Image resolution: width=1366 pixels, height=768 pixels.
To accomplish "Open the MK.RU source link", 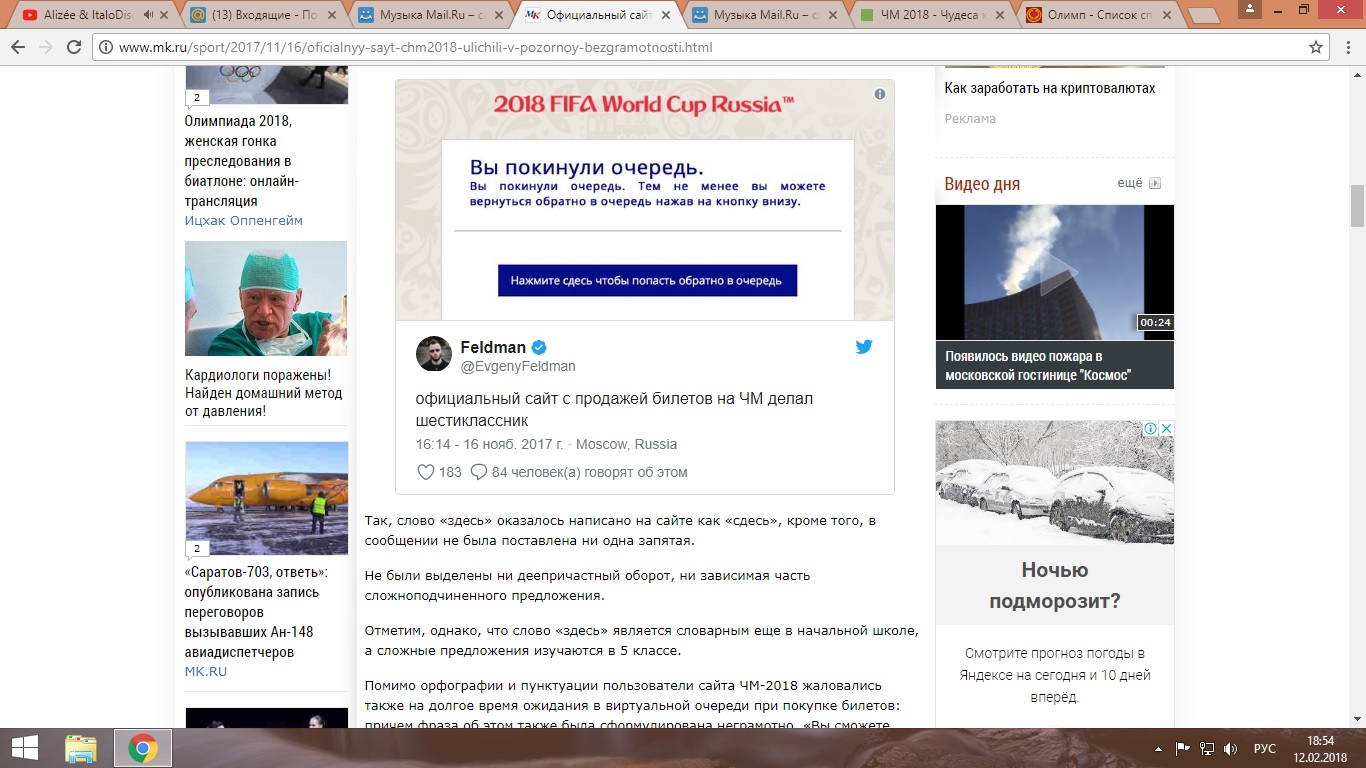I will coord(206,671).
